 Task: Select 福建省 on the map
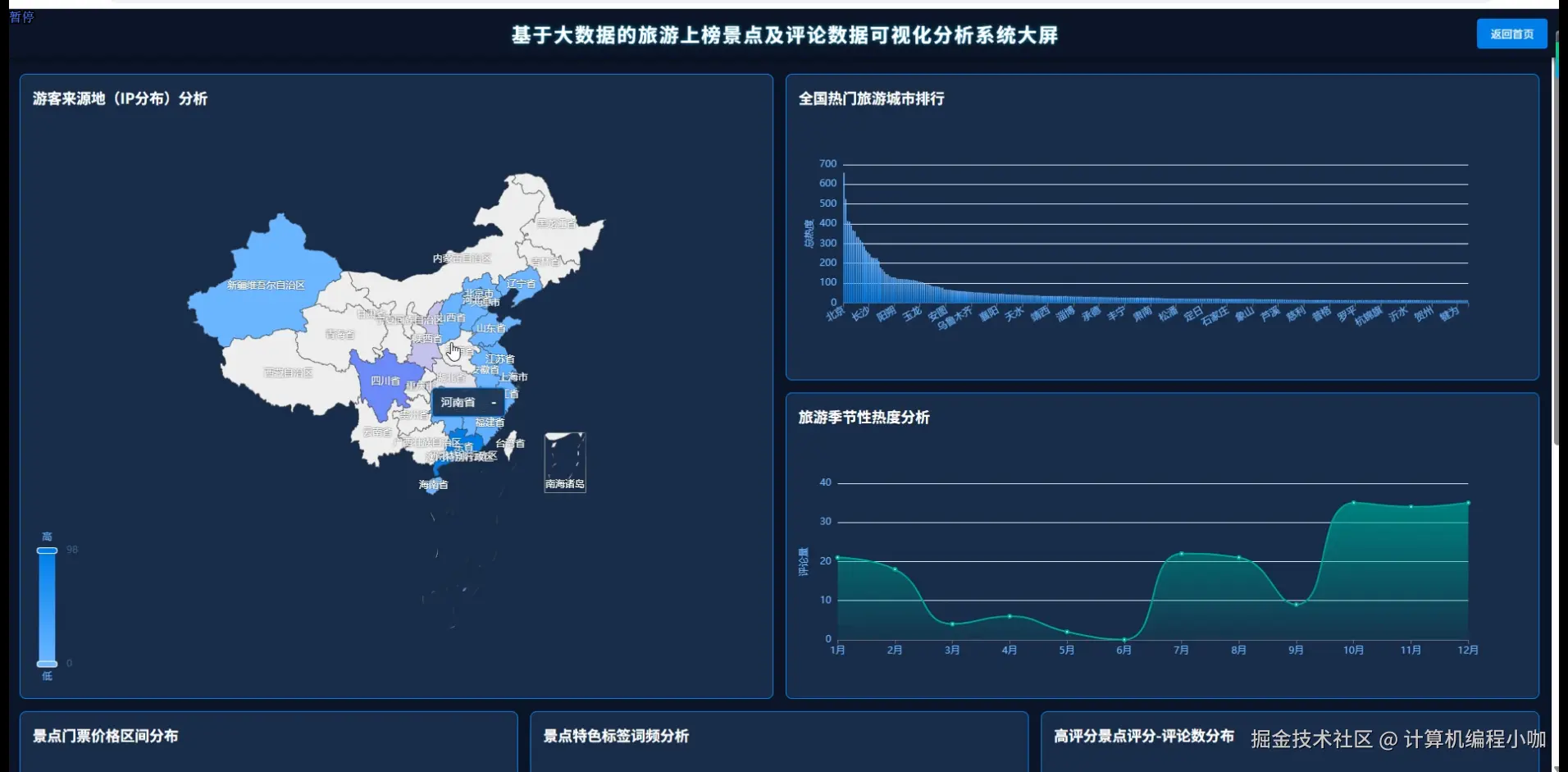coord(490,423)
